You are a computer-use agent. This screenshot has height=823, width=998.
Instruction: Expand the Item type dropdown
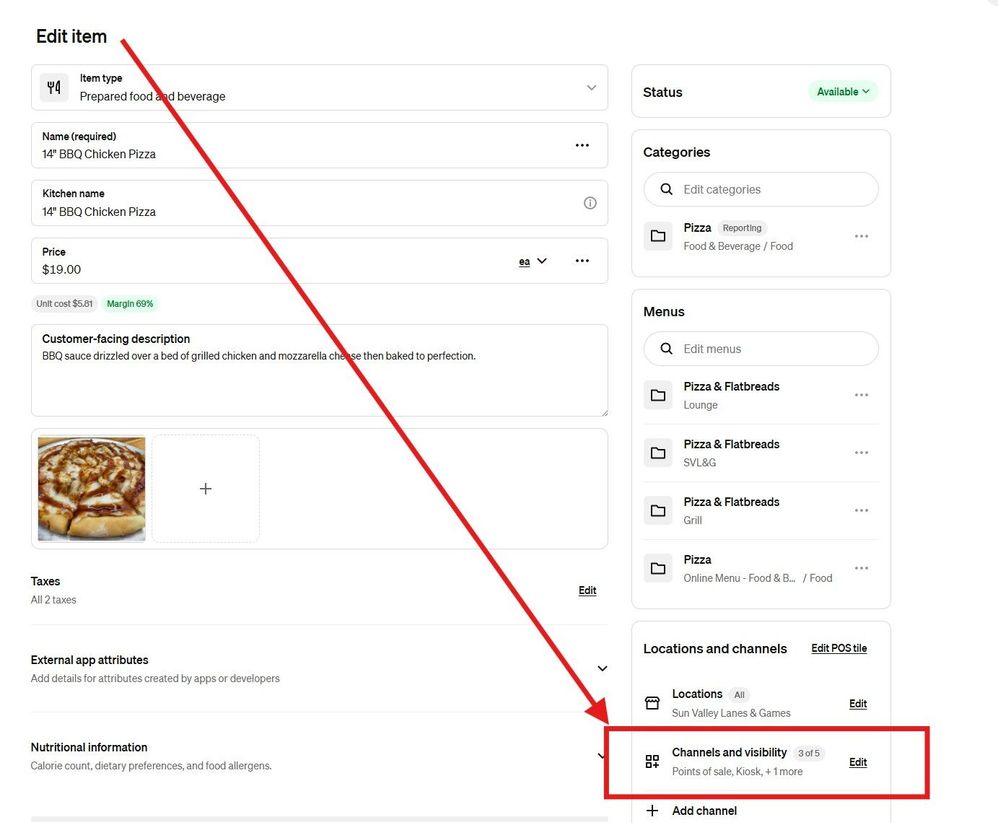pos(591,88)
